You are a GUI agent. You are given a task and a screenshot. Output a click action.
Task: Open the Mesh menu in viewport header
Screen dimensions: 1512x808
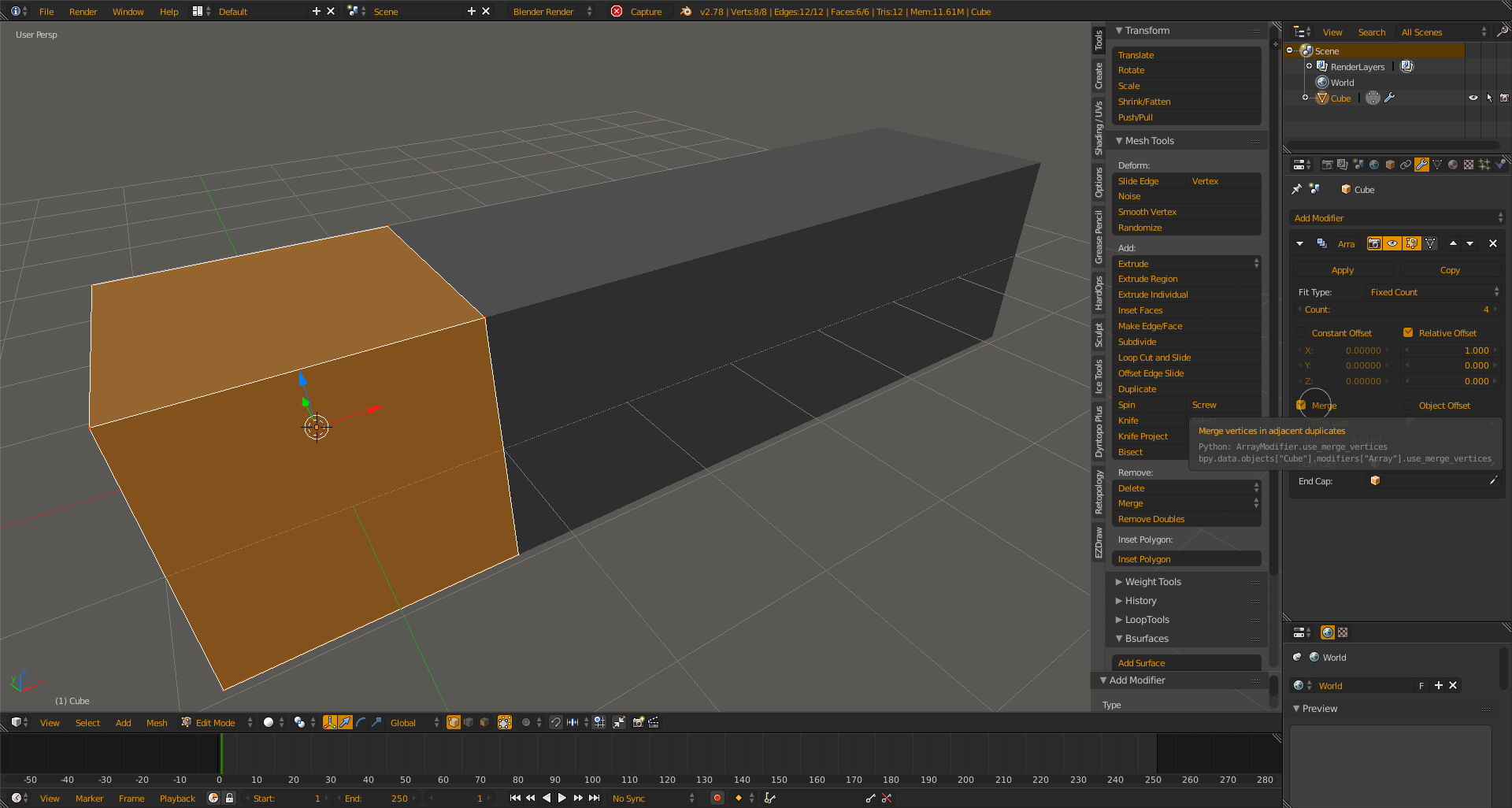(x=157, y=722)
